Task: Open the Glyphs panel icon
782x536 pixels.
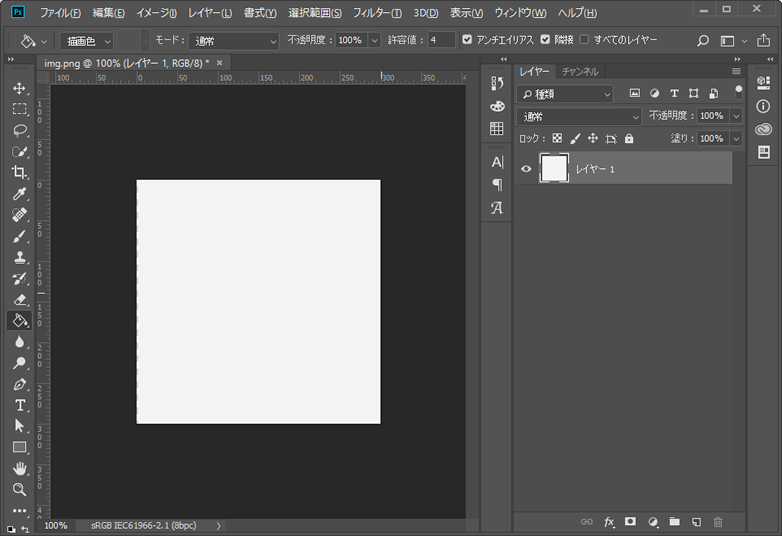Action: (x=497, y=207)
